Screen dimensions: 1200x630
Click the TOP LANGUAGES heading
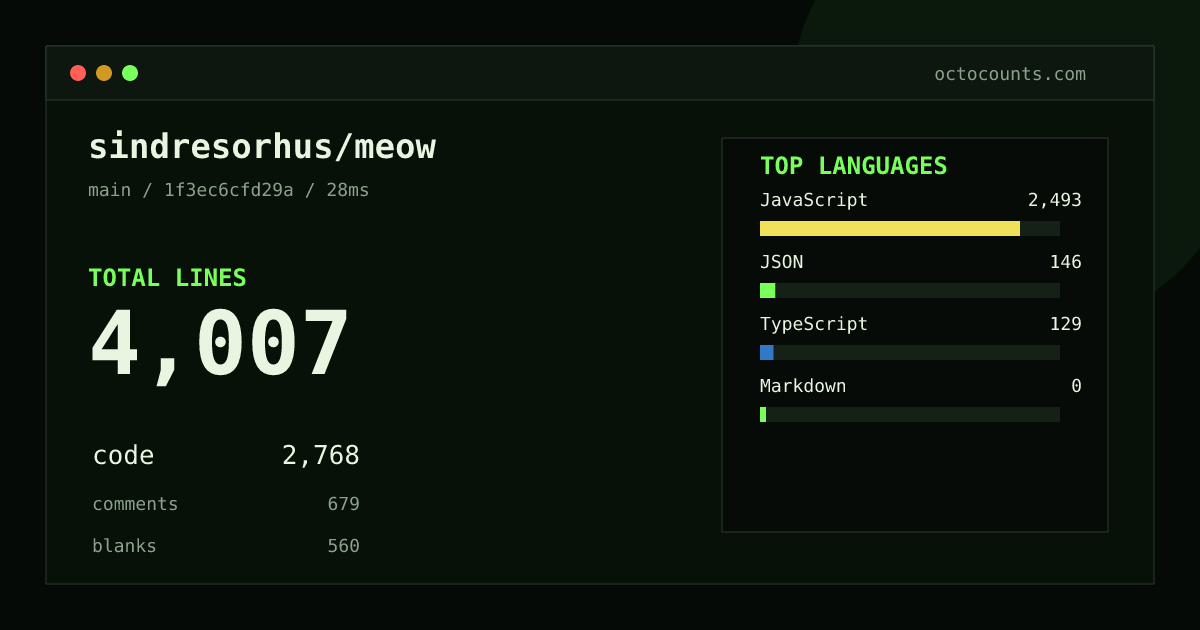854,166
